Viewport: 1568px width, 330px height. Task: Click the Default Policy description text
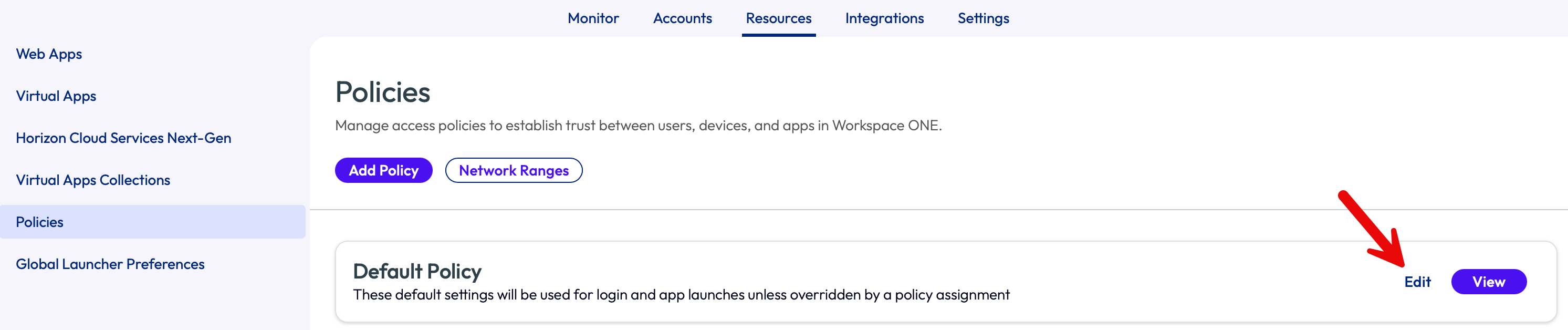click(x=681, y=295)
